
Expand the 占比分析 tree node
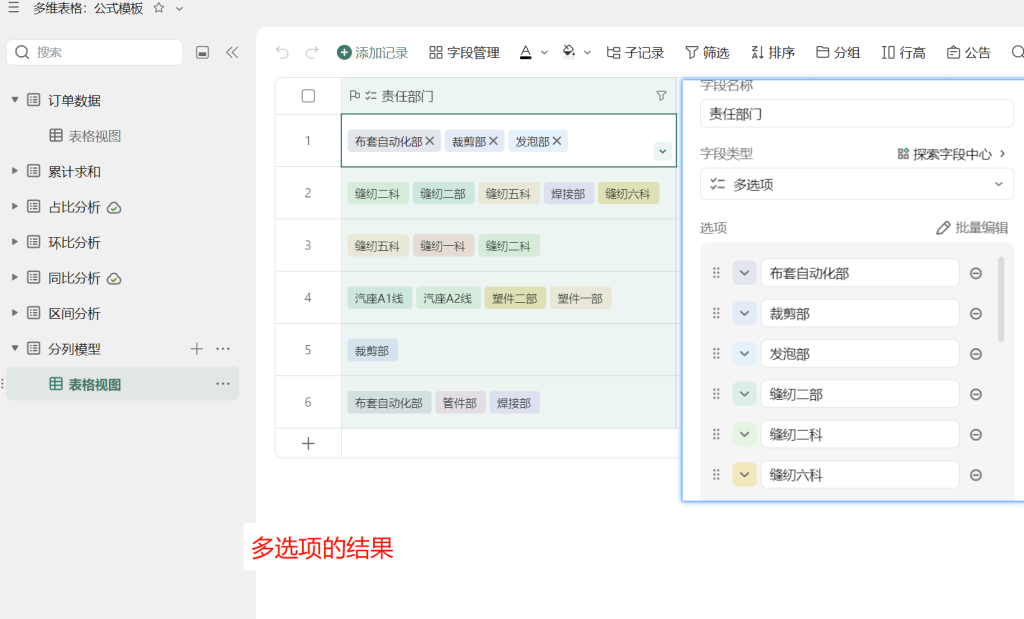pyautogui.click(x=14, y=206)
